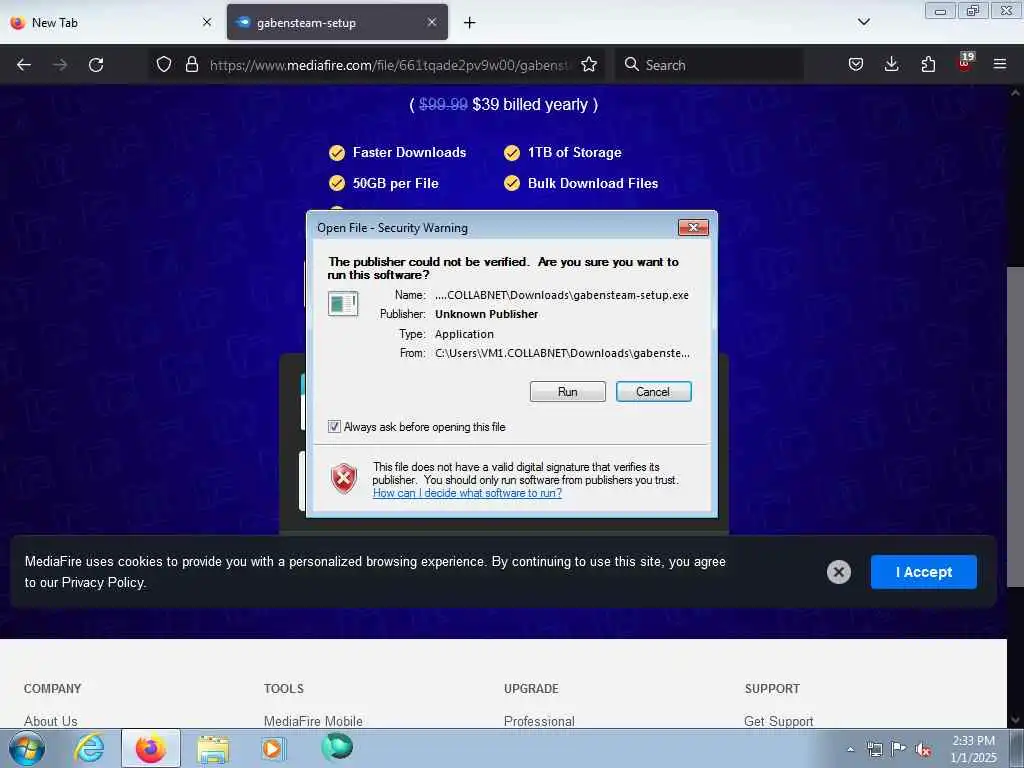Accept MediaFire cookies
Image resolution: width=1024 pixels, height=768 pixels.
(923, 572)
